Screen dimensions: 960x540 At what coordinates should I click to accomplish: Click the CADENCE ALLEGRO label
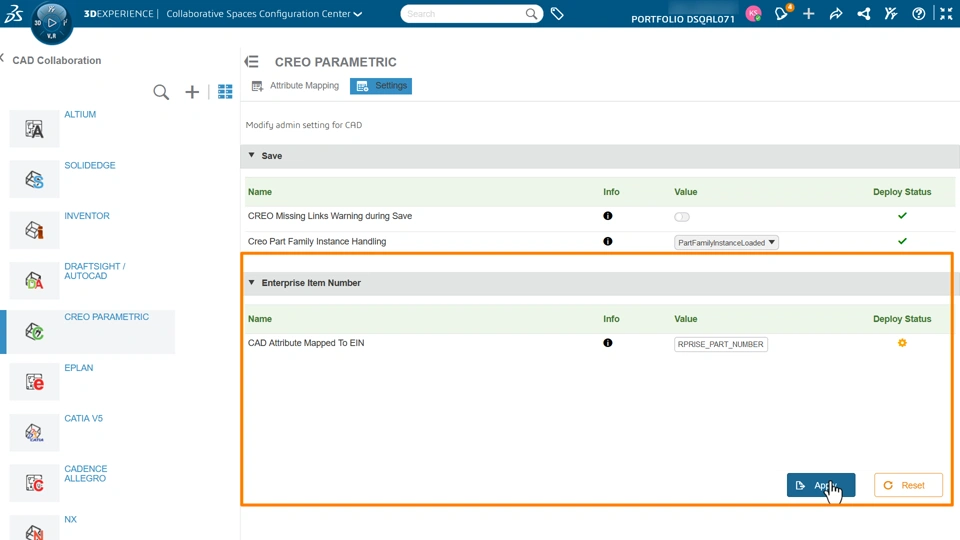click(x=86, y=473)
